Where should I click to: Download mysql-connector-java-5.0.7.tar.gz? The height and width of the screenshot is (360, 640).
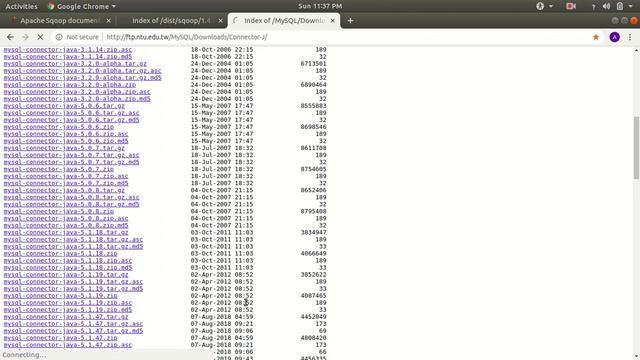(64, 148)
